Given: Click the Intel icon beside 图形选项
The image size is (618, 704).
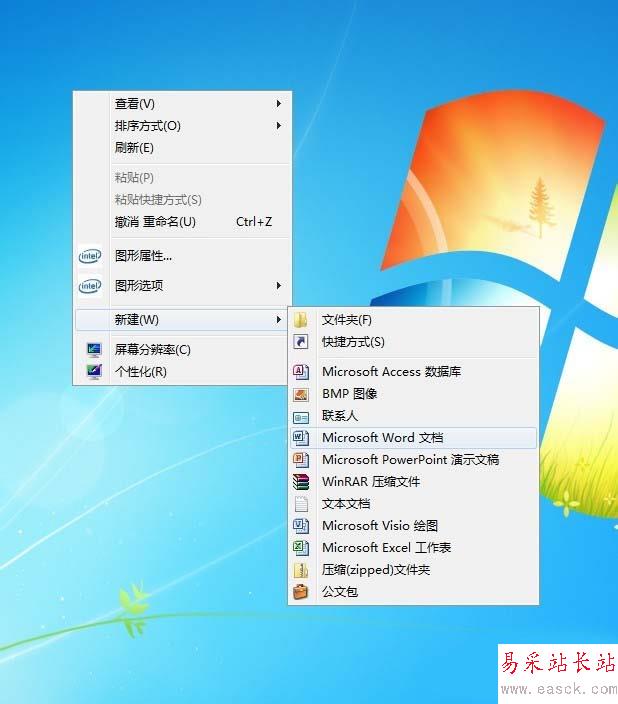Looking at the screenshot, I should (x=90, y=286).
